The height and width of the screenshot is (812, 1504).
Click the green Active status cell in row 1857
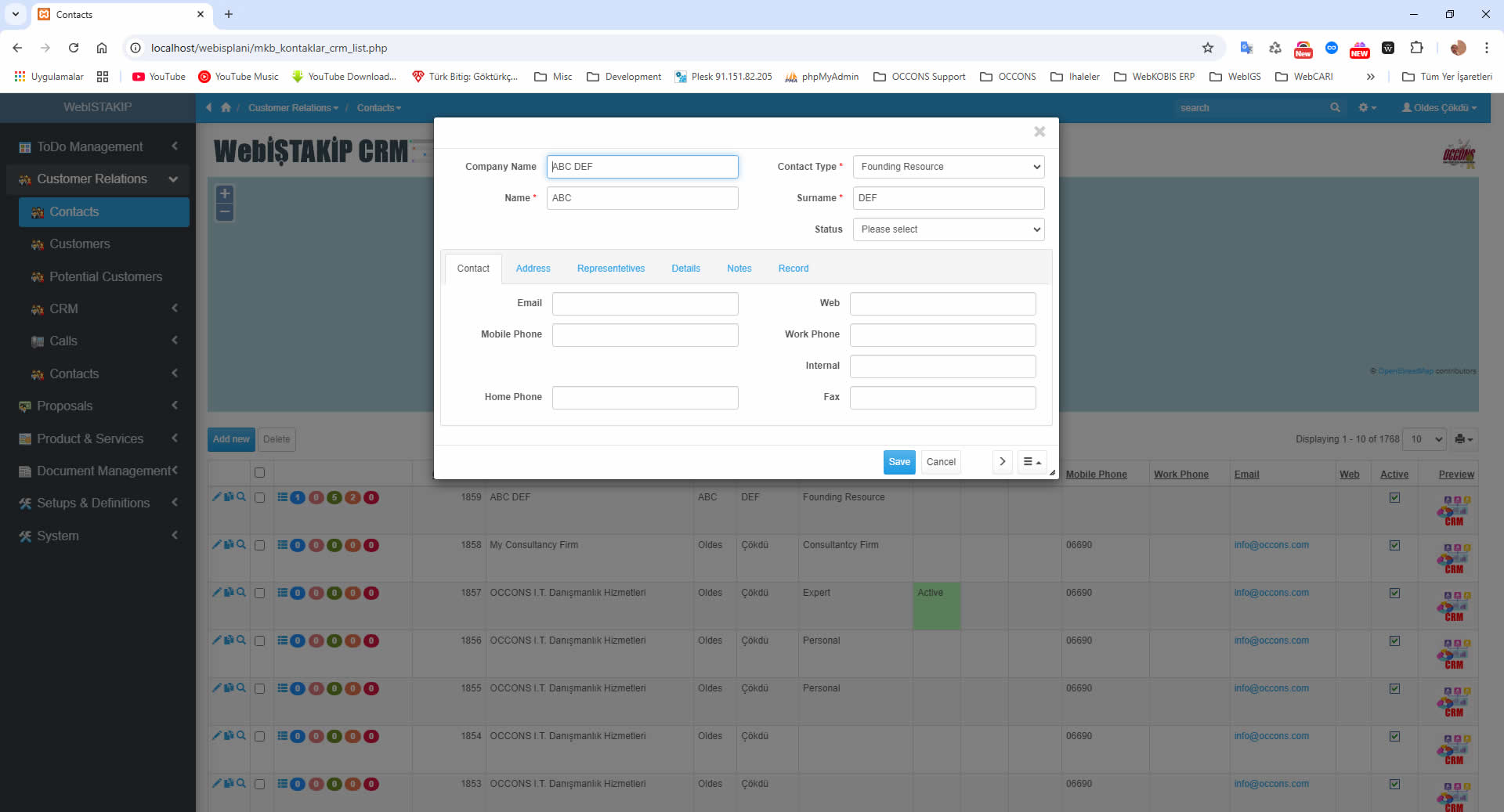[x=936, y=605]
